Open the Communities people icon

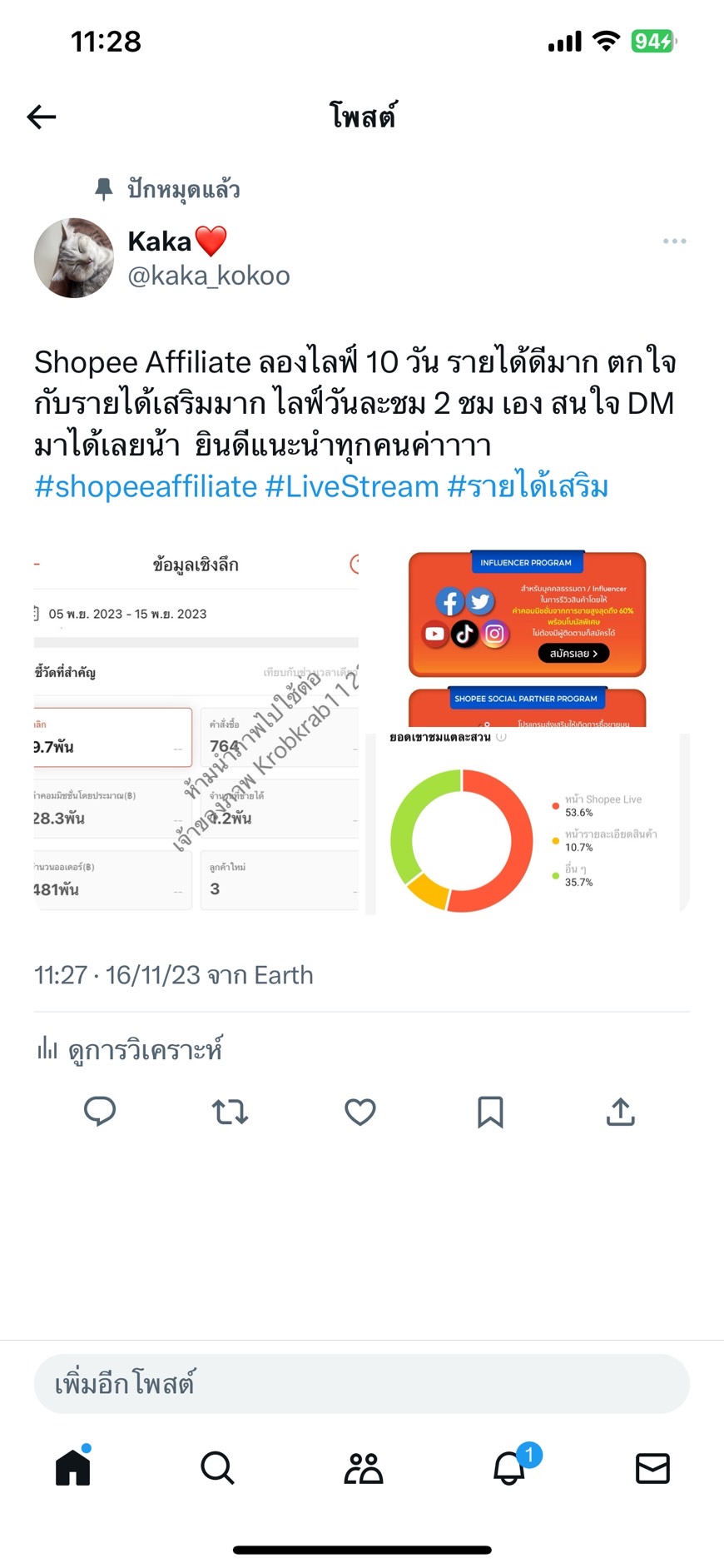364,1468
